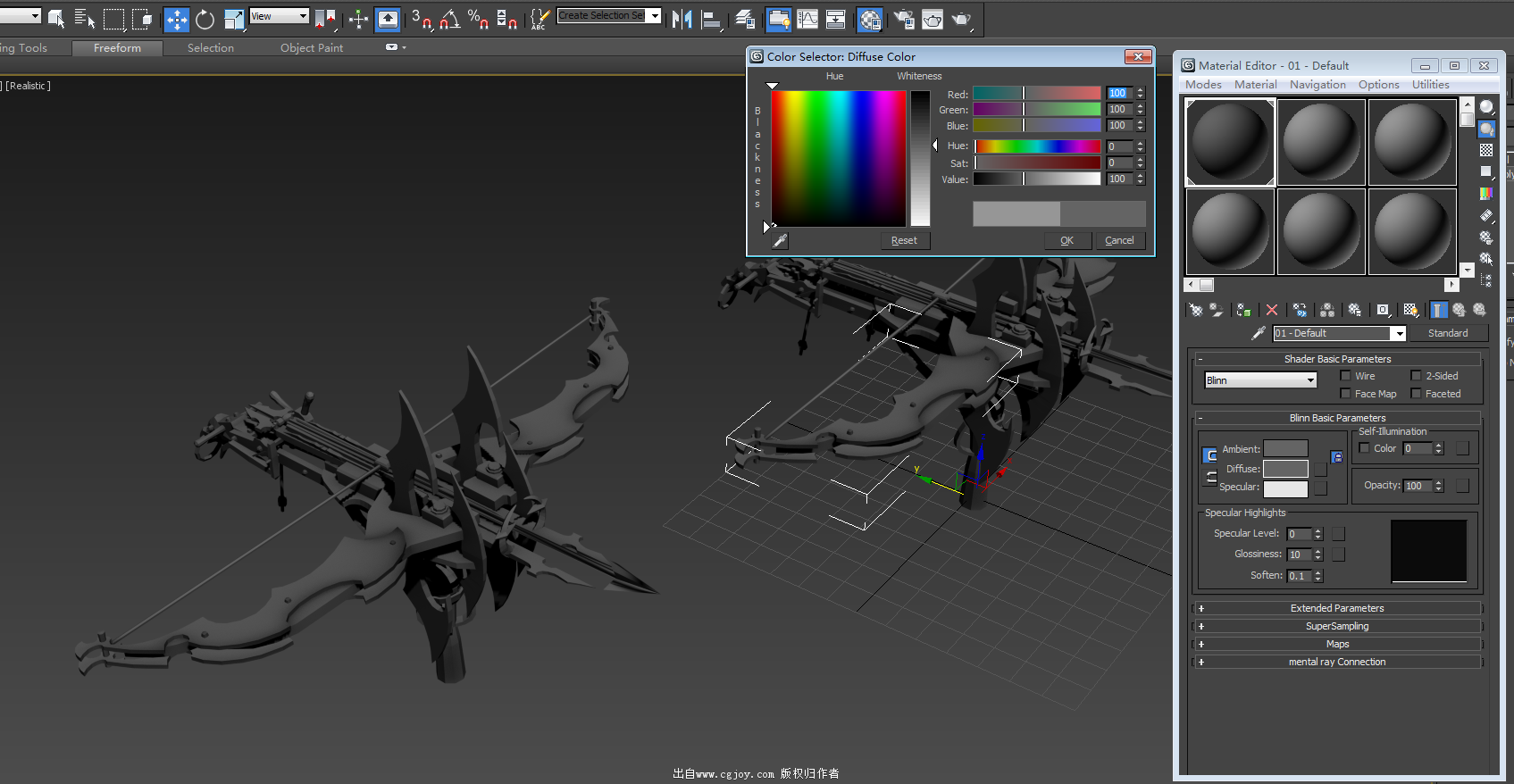Click the Red value input field
1514x784 pixels.
tap(1119, 93)
